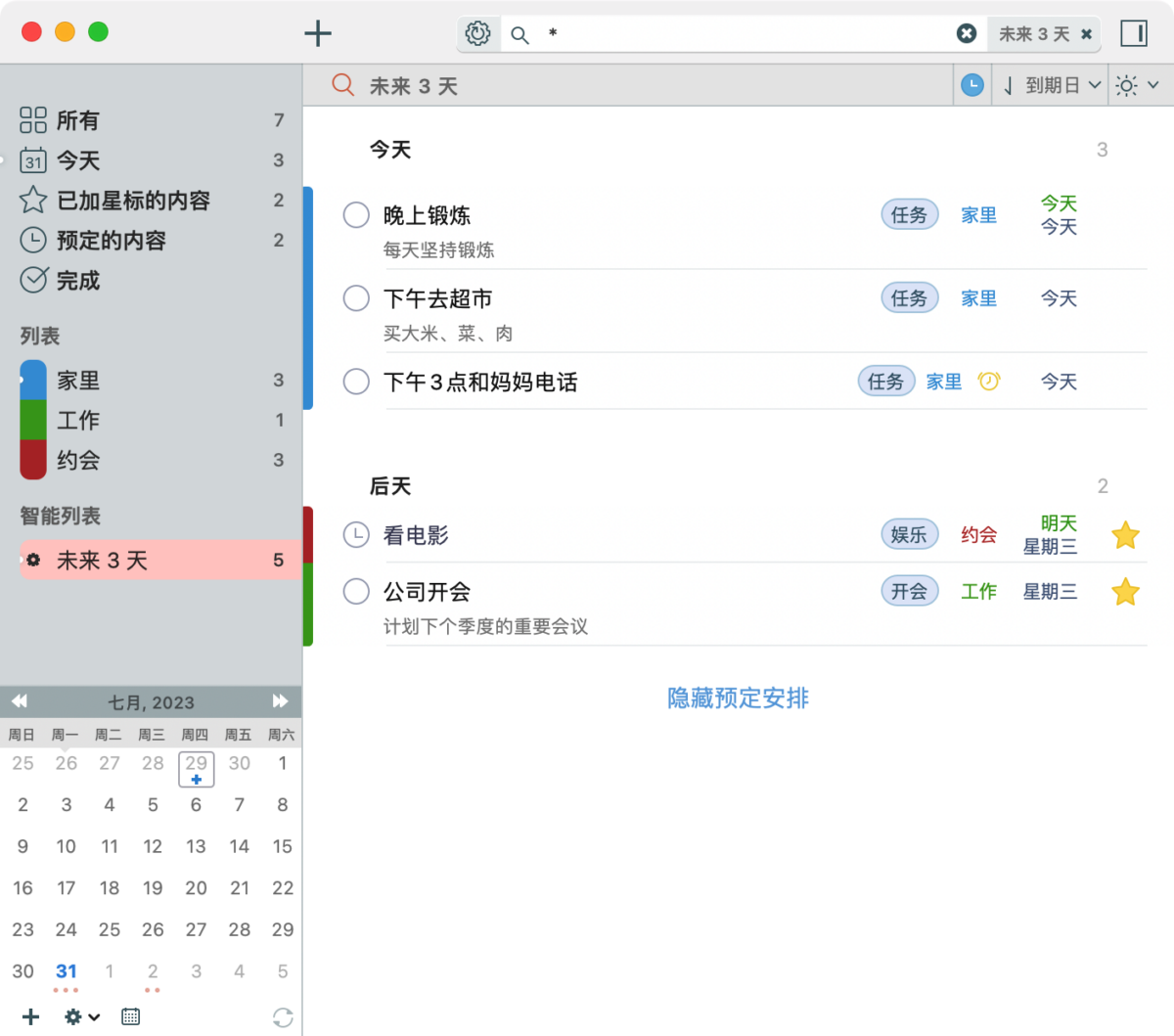
Task: Click alarm clock icon on 妈妈电话 task
Action: 989,382
